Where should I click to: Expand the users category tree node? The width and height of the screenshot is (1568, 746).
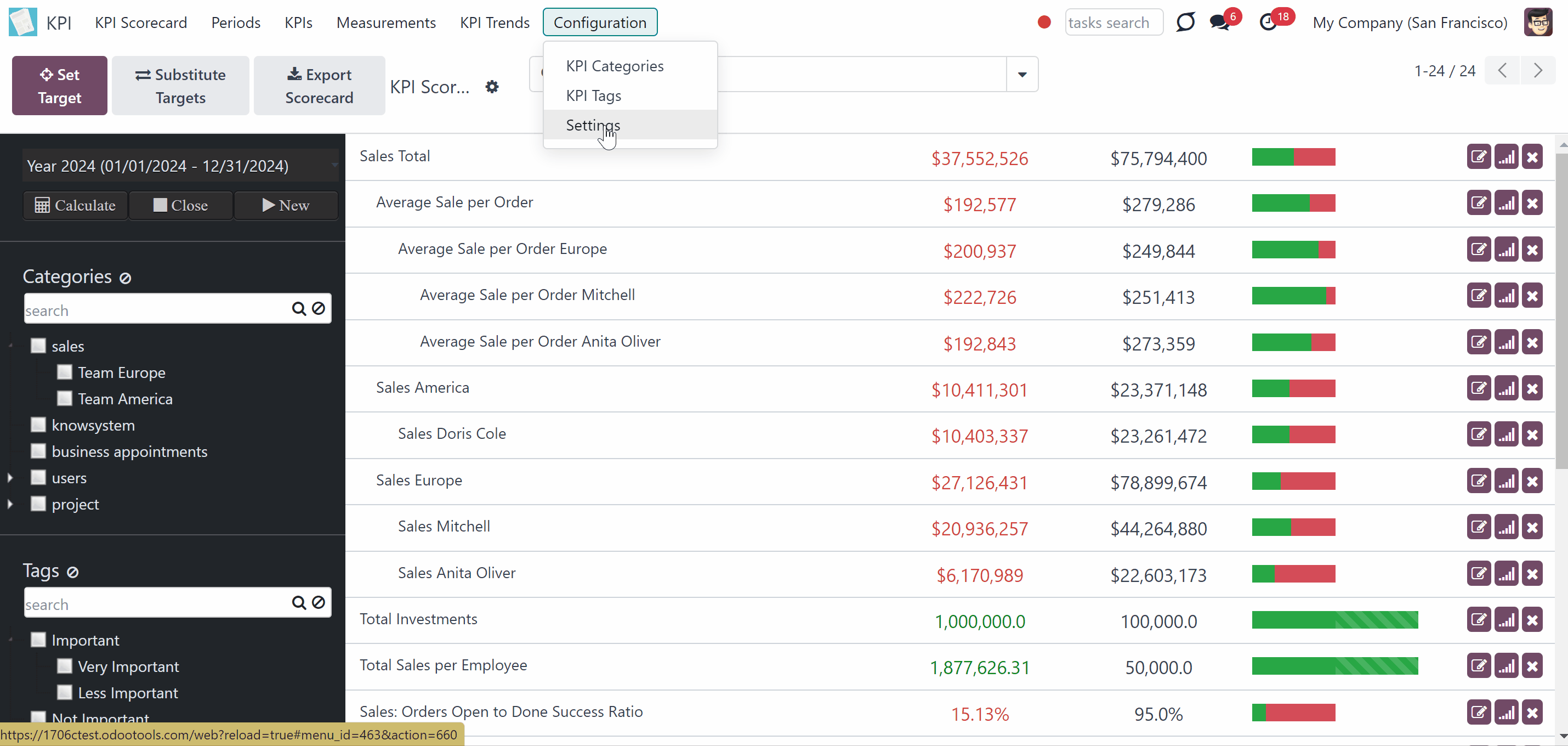(10, 478)
